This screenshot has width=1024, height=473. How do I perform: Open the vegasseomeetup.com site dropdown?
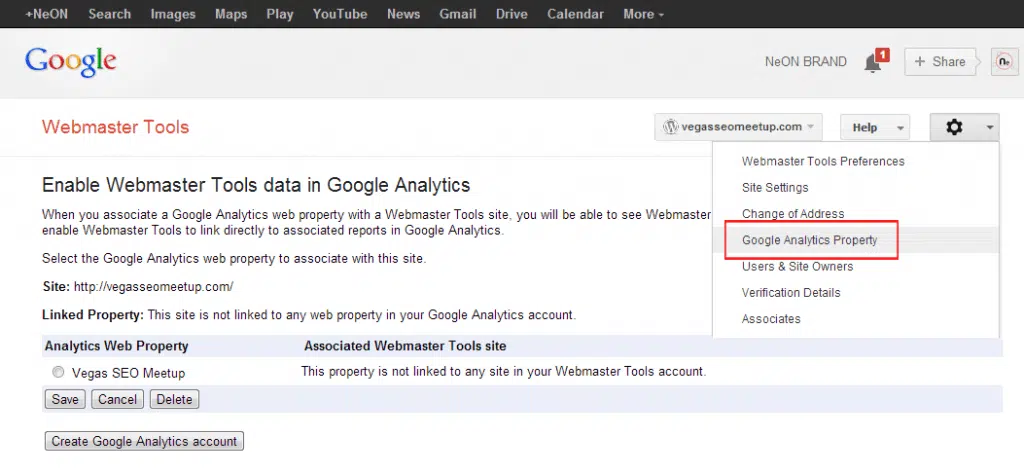tap(738, 127)
